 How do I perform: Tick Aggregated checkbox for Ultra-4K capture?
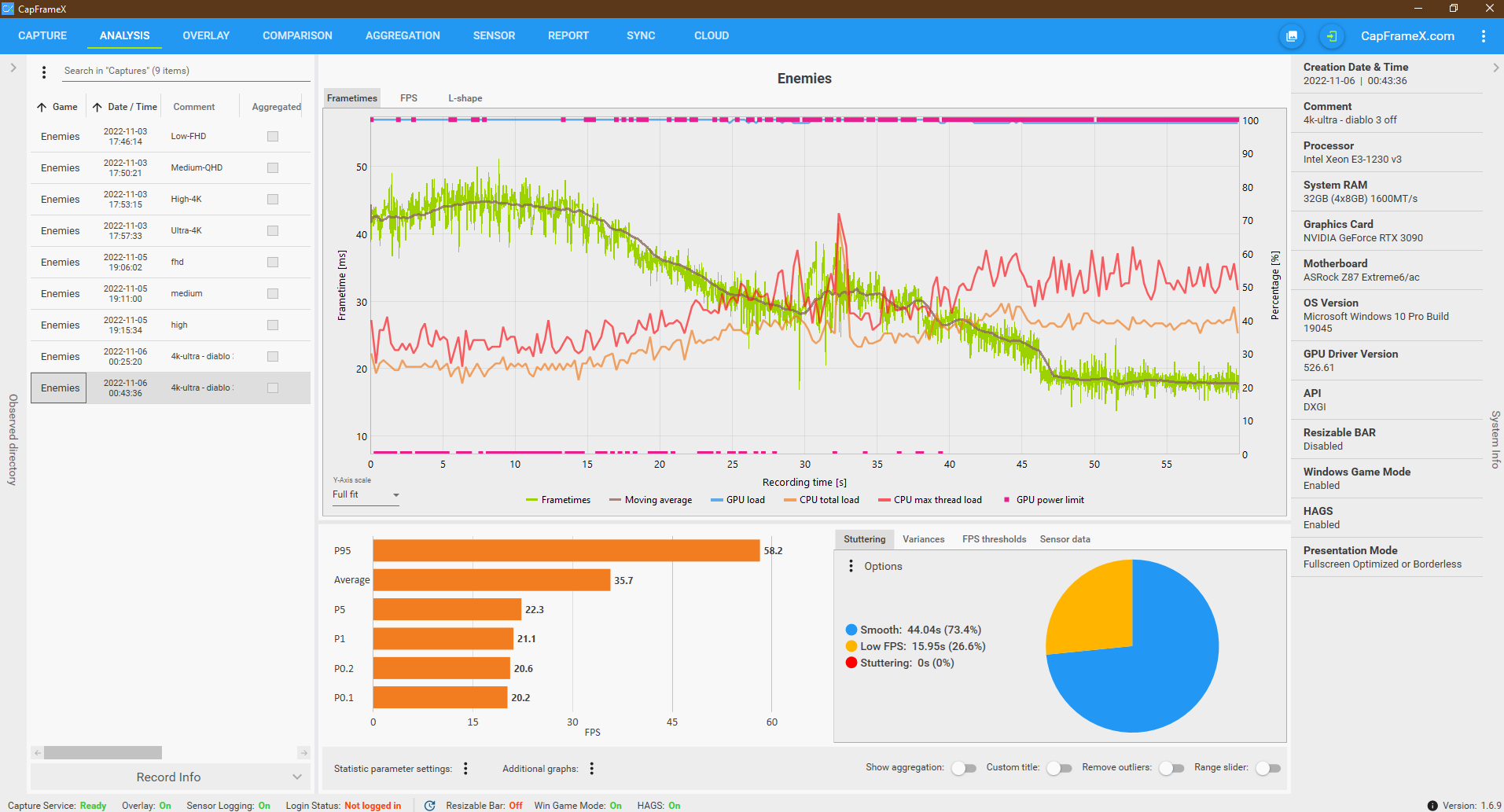point(273,230)
